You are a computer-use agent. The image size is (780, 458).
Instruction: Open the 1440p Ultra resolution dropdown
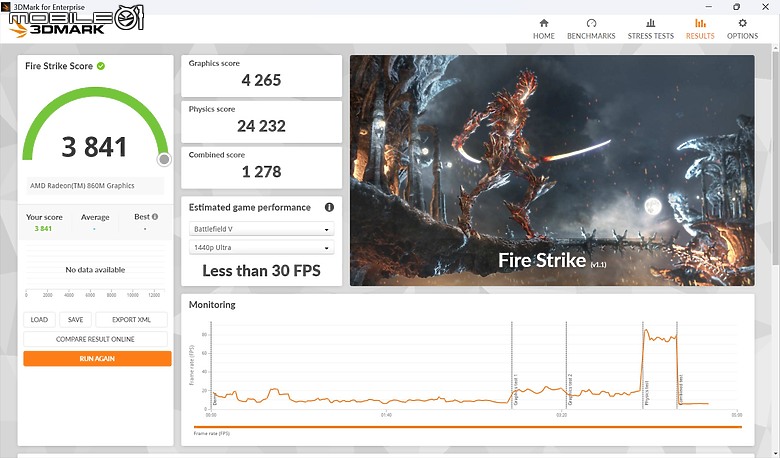pos(261,247)
